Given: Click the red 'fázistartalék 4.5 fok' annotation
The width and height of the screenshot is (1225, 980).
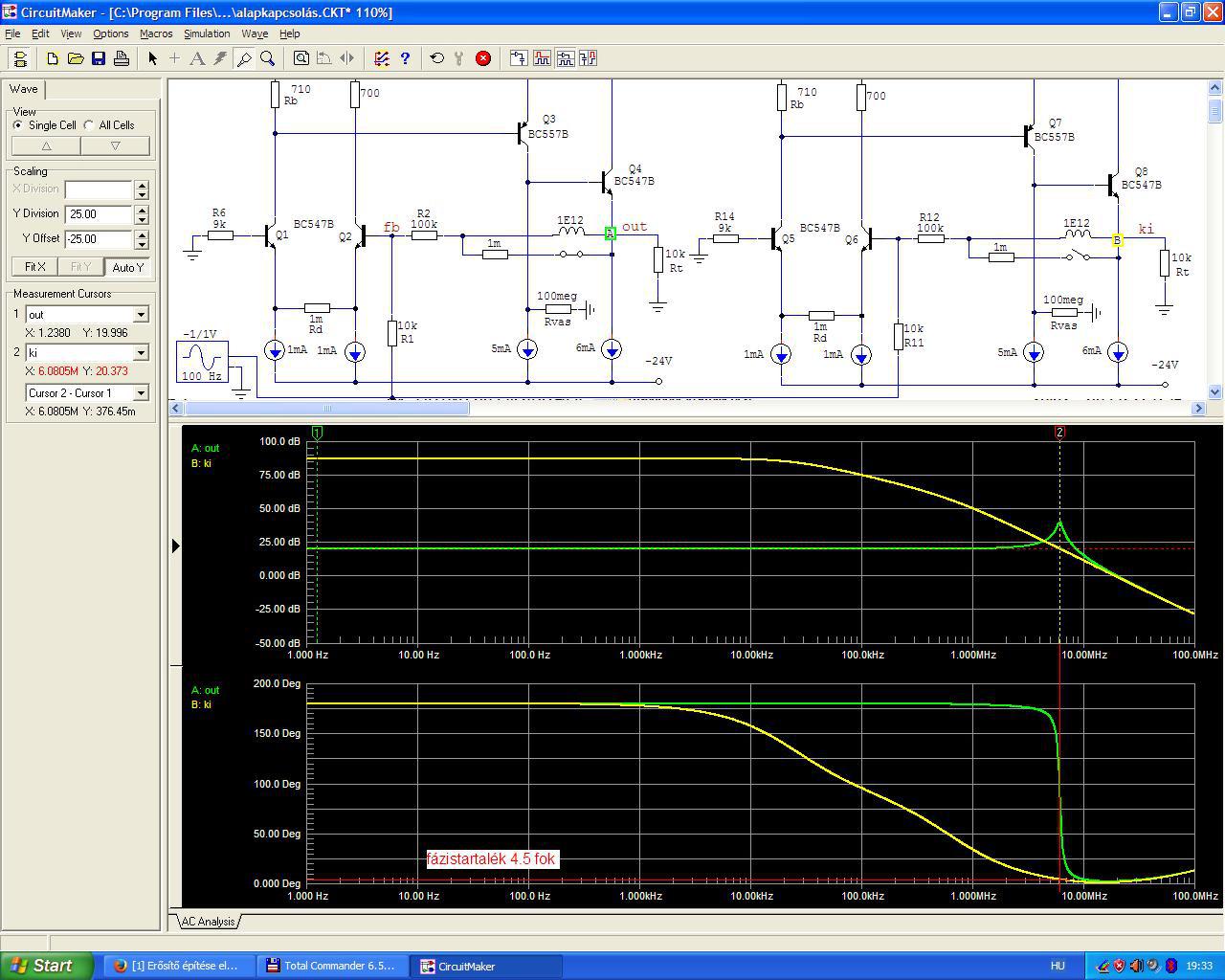Looking at the screenshot, I should (491, 859).
